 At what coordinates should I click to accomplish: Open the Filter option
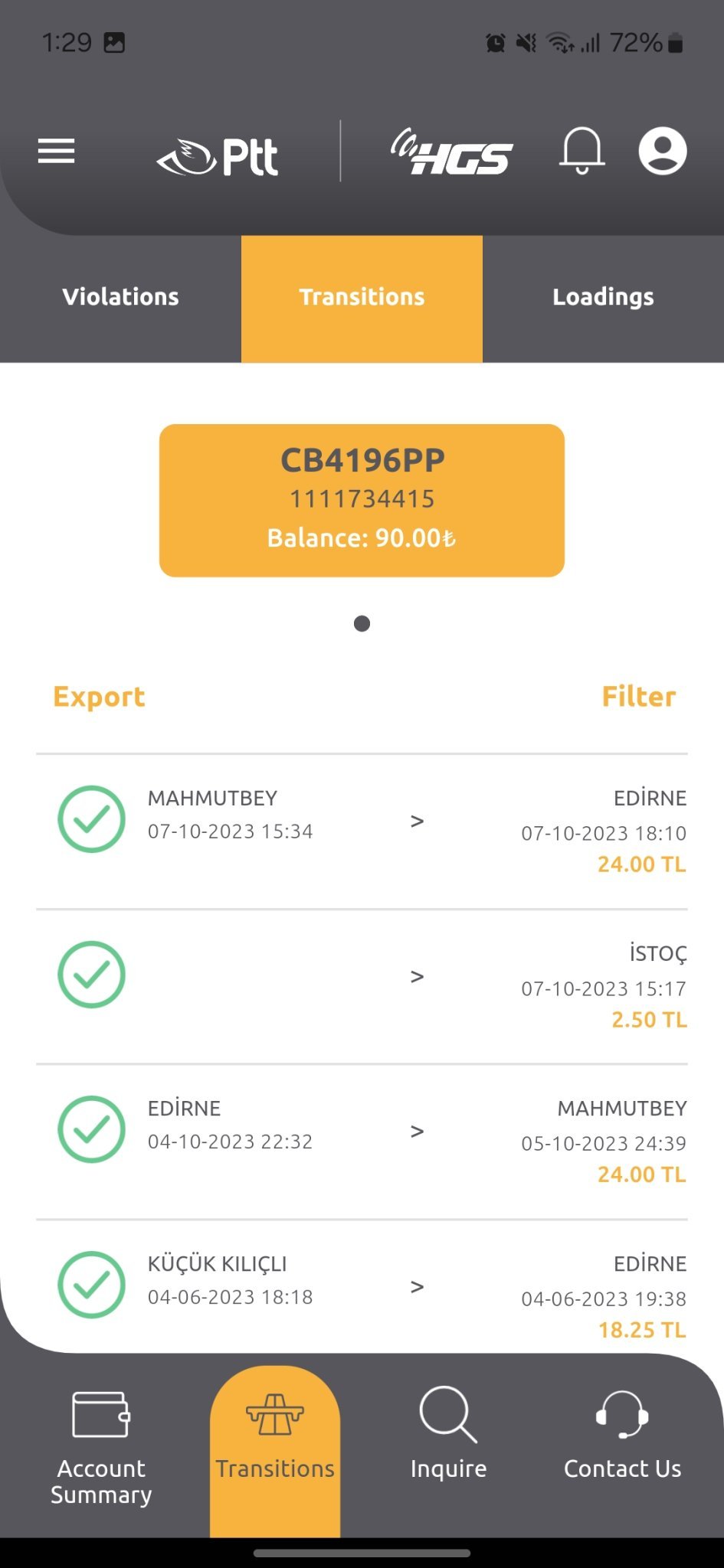(638, 697)
